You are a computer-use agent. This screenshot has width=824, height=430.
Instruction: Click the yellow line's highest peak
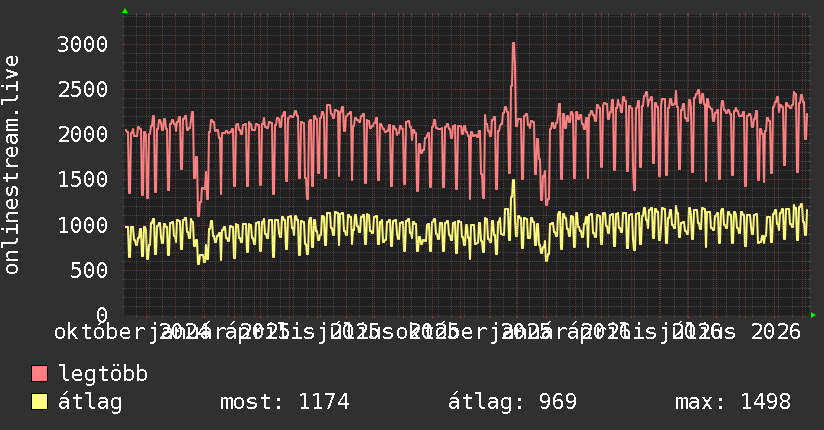coord(513,182)
